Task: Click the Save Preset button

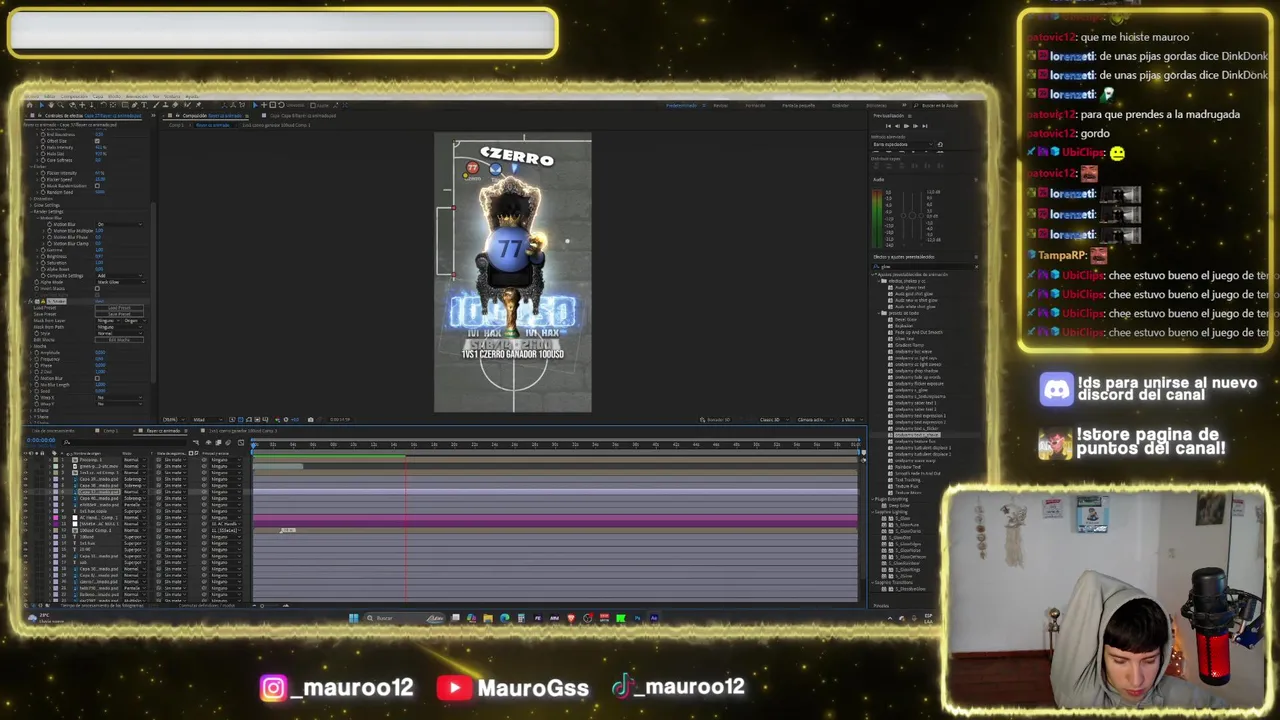Action: tap(119, 314)
